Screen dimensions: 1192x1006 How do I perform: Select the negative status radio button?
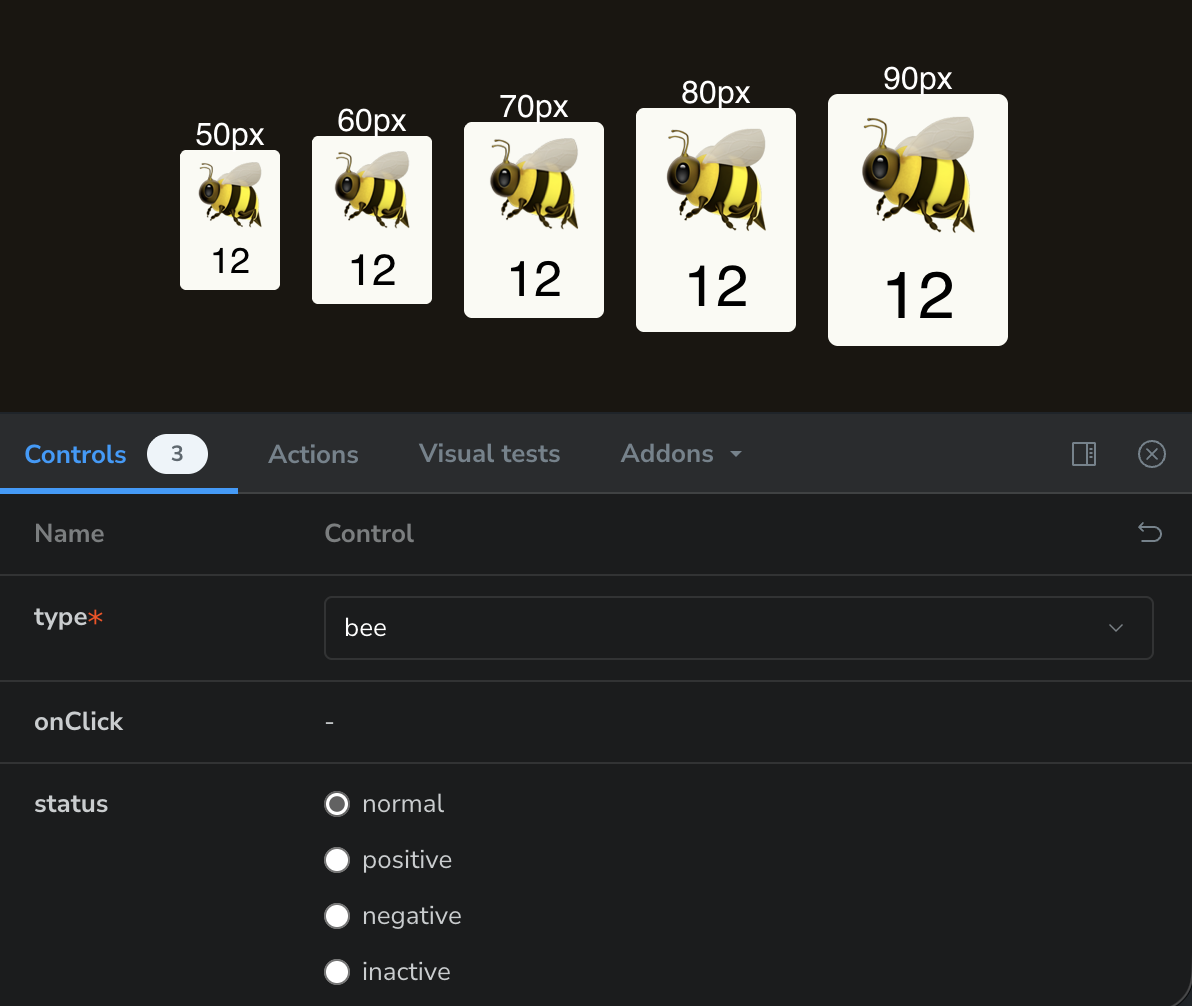point(337,916)
